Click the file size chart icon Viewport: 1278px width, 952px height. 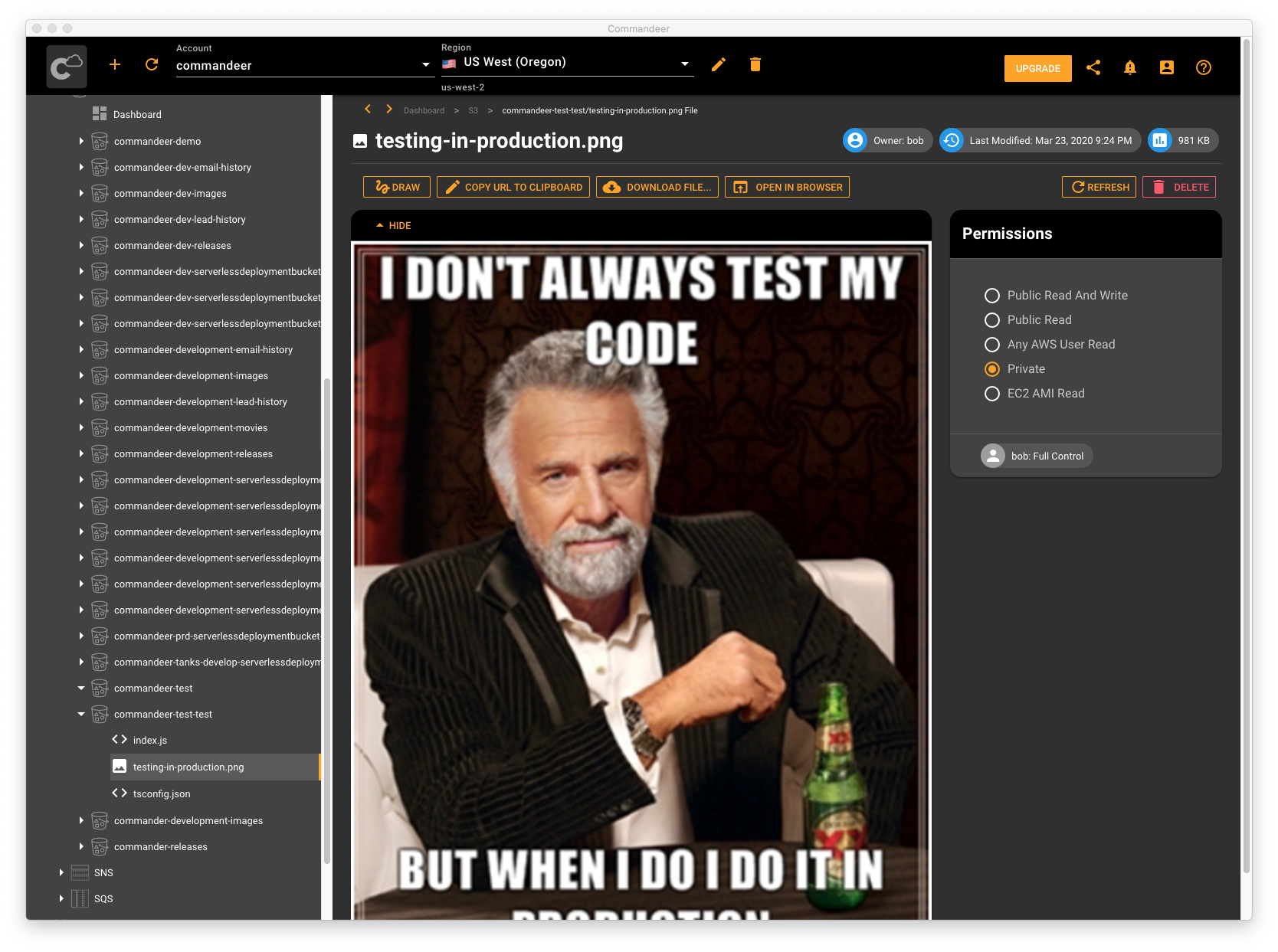[x=1160, y=140]
